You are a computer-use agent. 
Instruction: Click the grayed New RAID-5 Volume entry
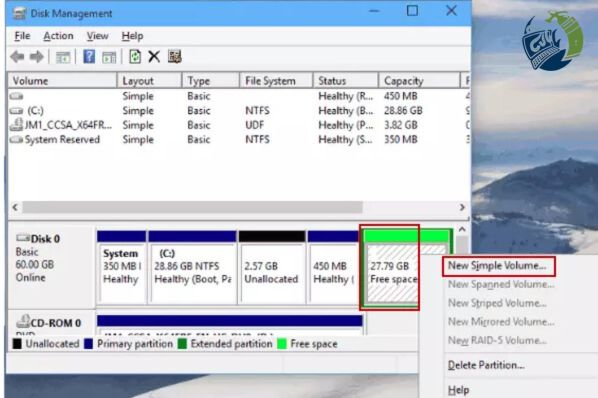pos(497,340)
